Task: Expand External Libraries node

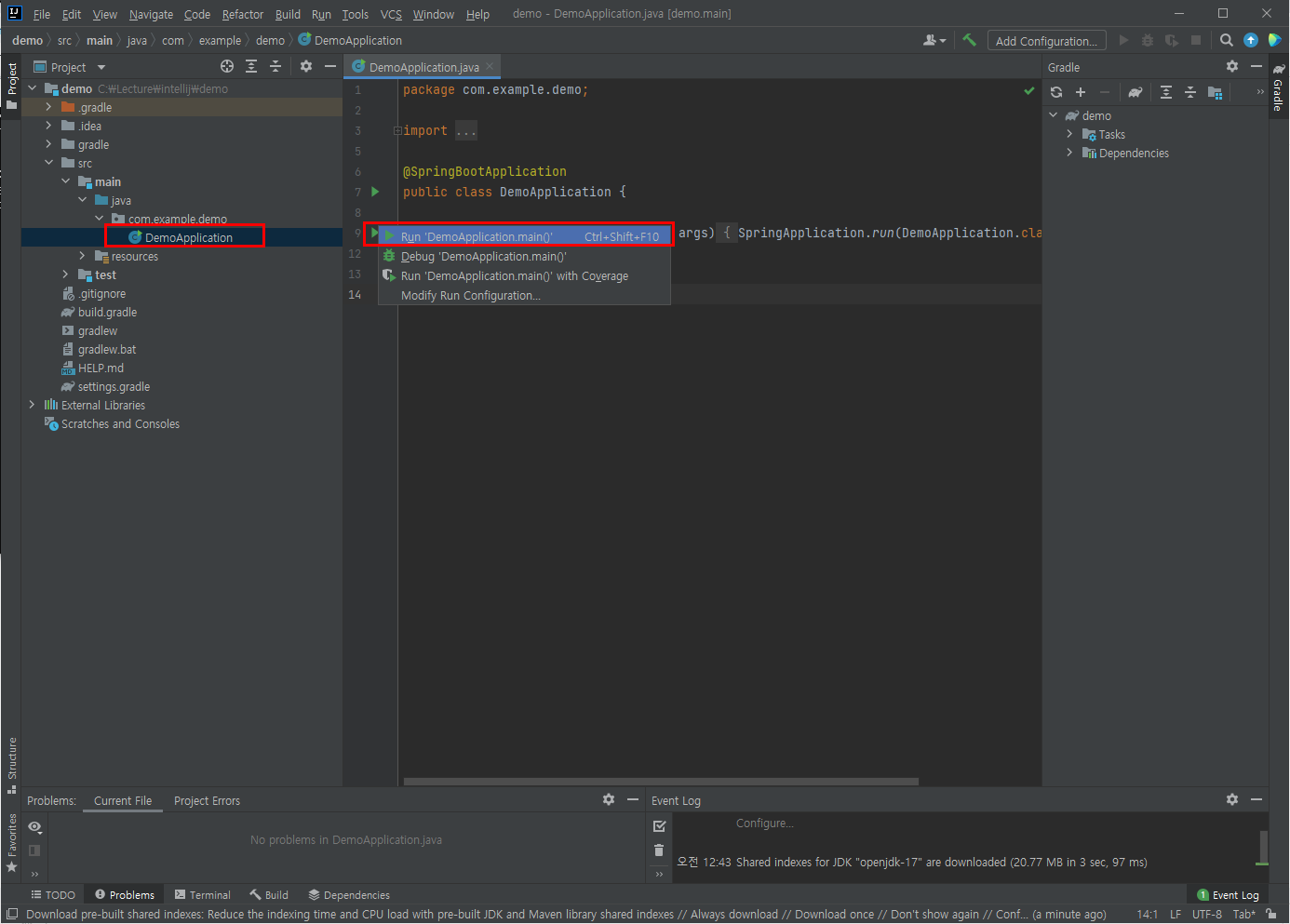Action: pyautogui.click(x=32, y=405)
